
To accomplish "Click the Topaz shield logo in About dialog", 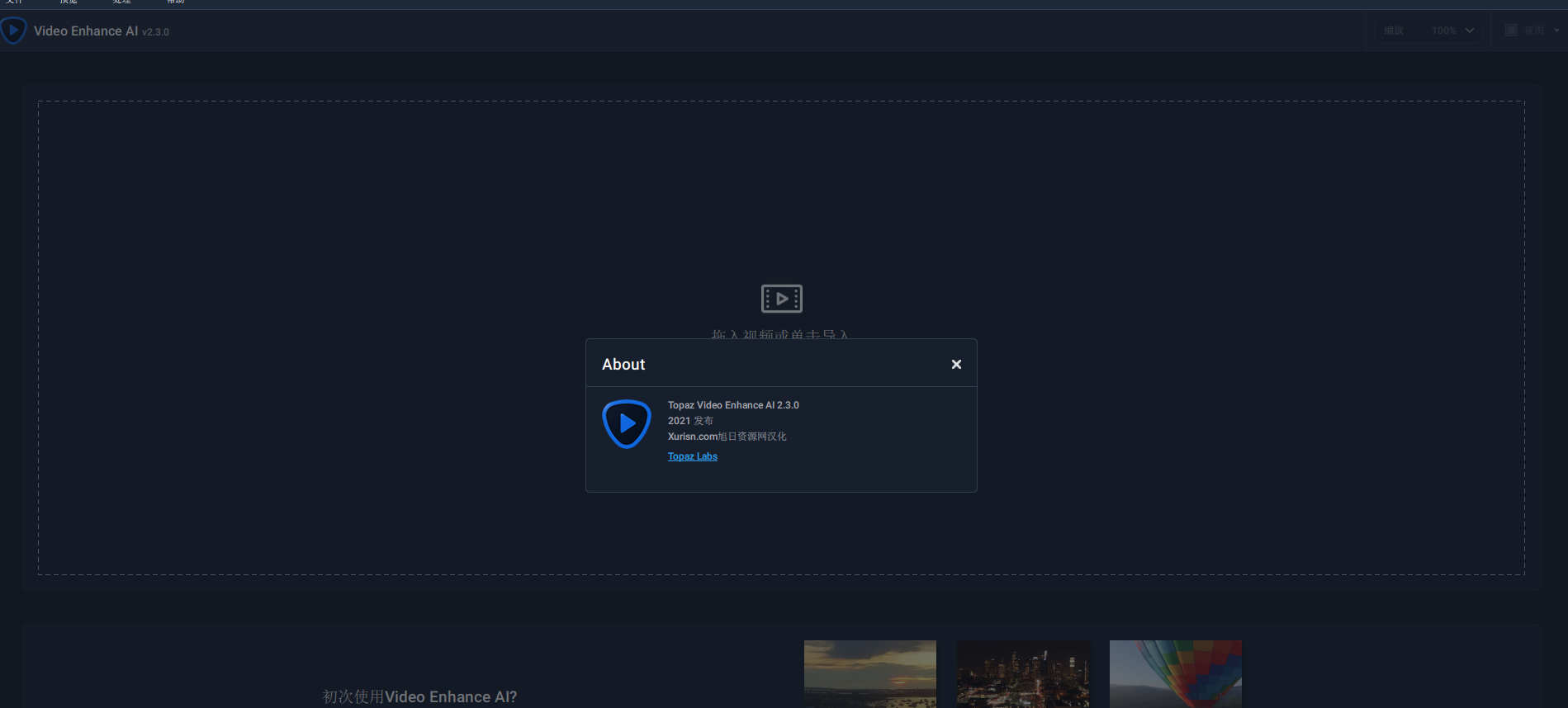I will tap(627, 424).
